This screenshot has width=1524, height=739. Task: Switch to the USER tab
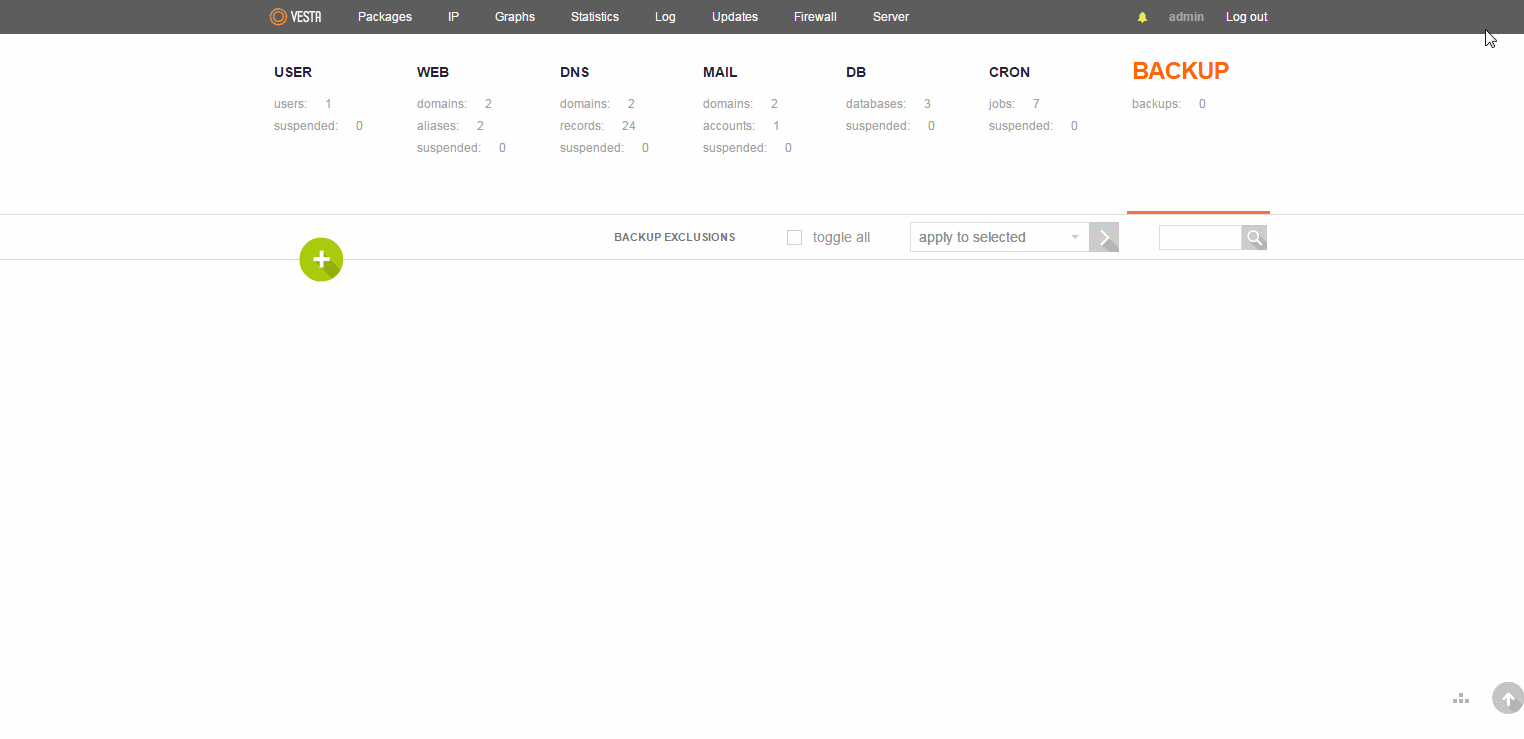pyautogui.click(x=293, y=72)
